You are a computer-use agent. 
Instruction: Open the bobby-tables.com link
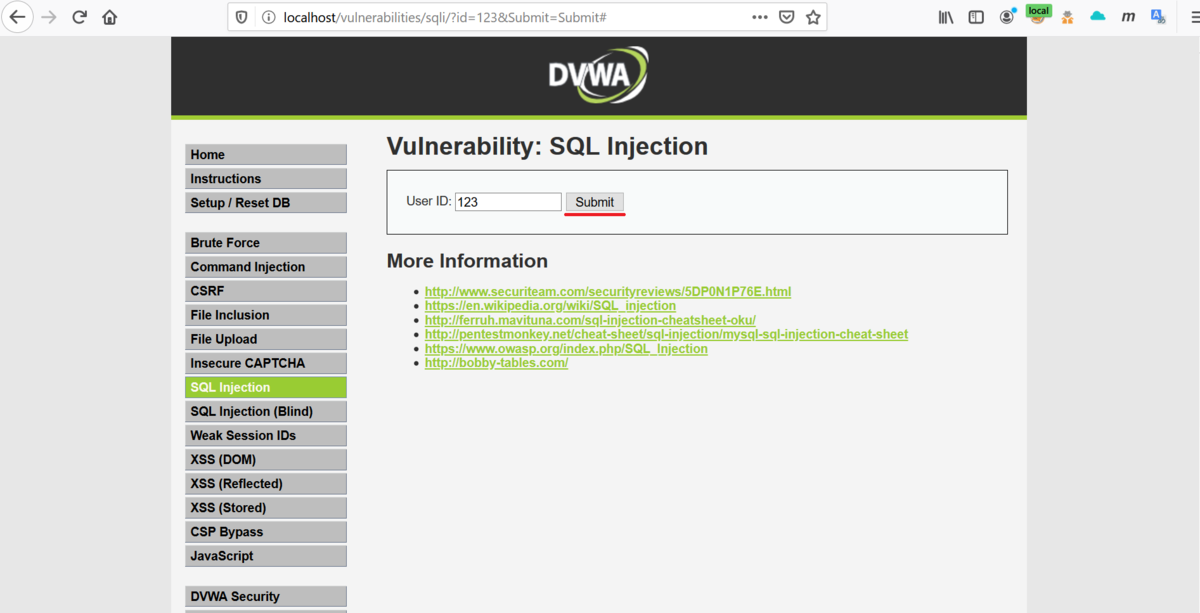(496, 363)
